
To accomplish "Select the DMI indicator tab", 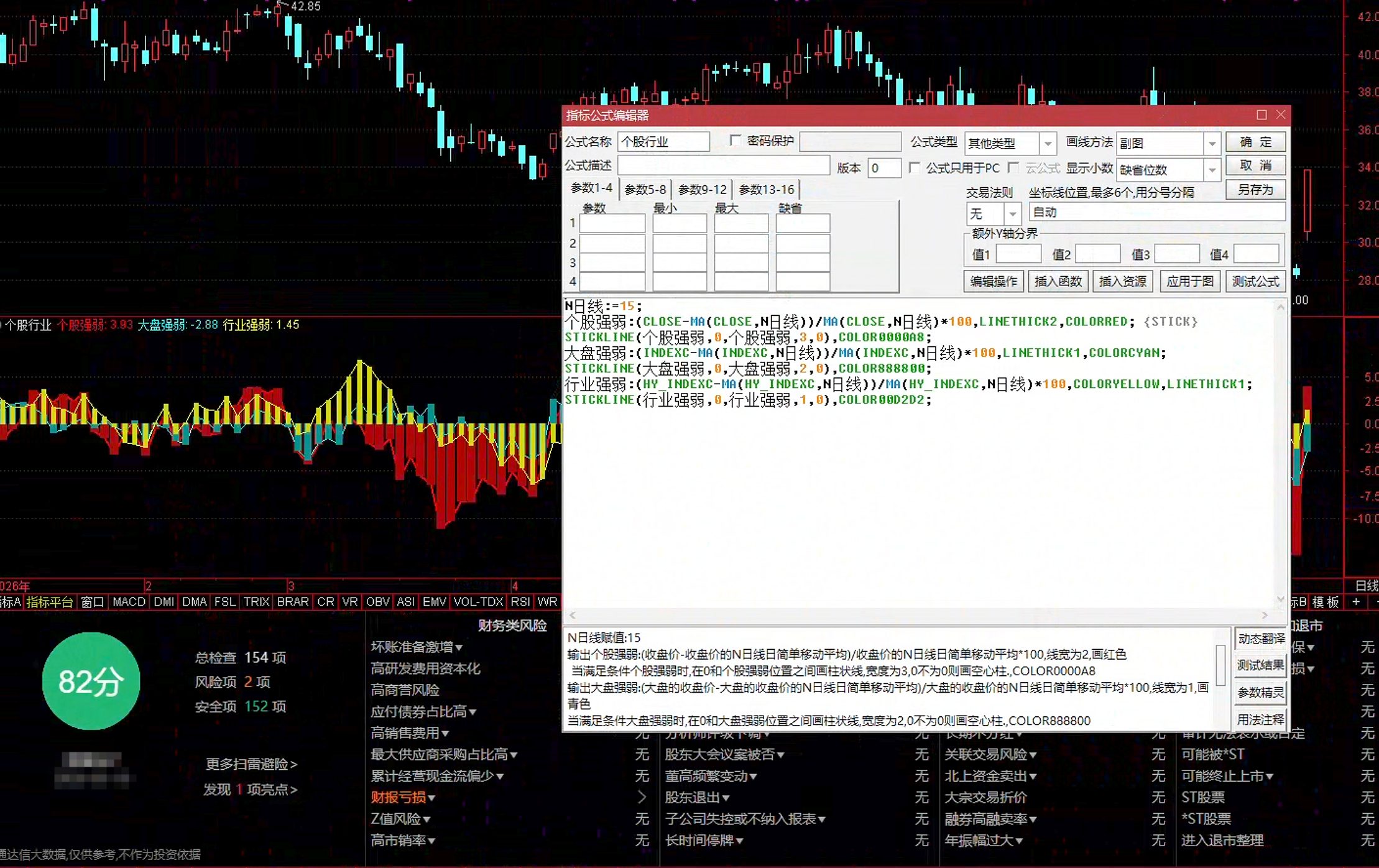I will point(164,602).
